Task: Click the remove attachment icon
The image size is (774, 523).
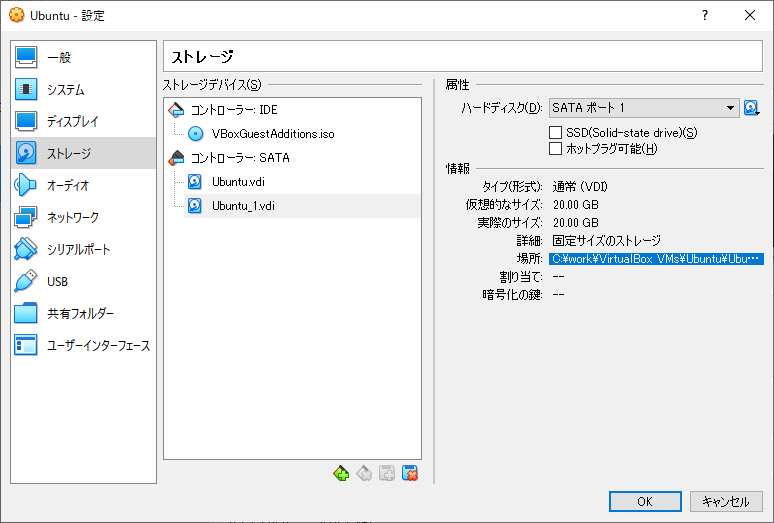Action: coord(410,473)
